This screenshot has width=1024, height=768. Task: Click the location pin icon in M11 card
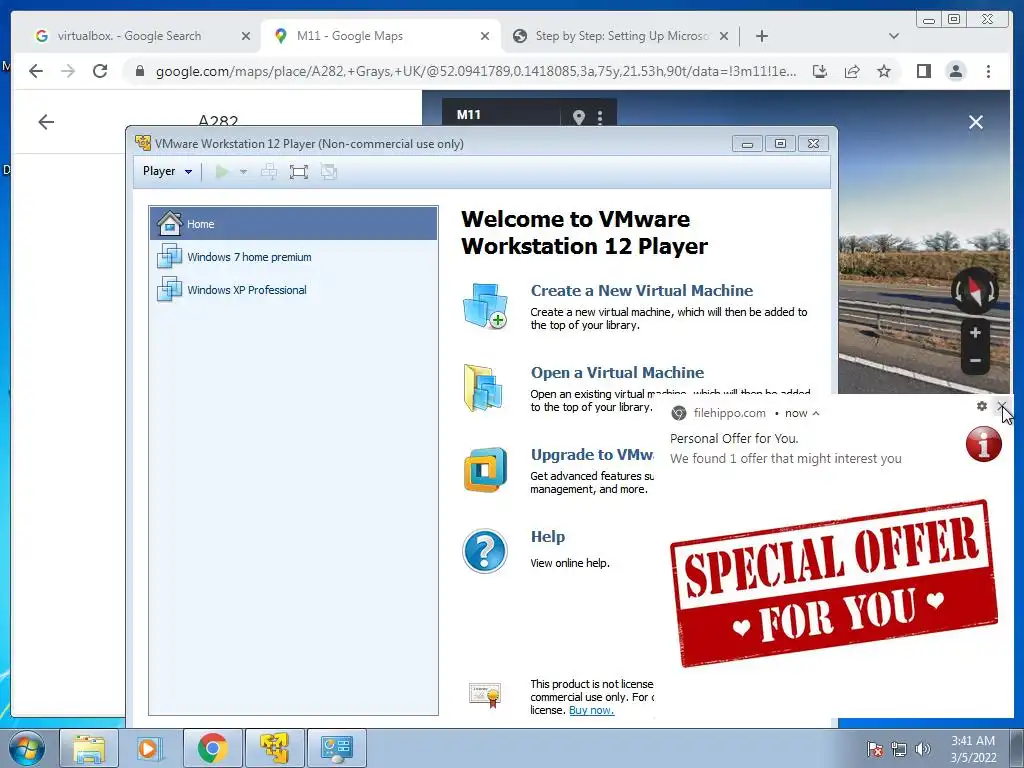579,117
